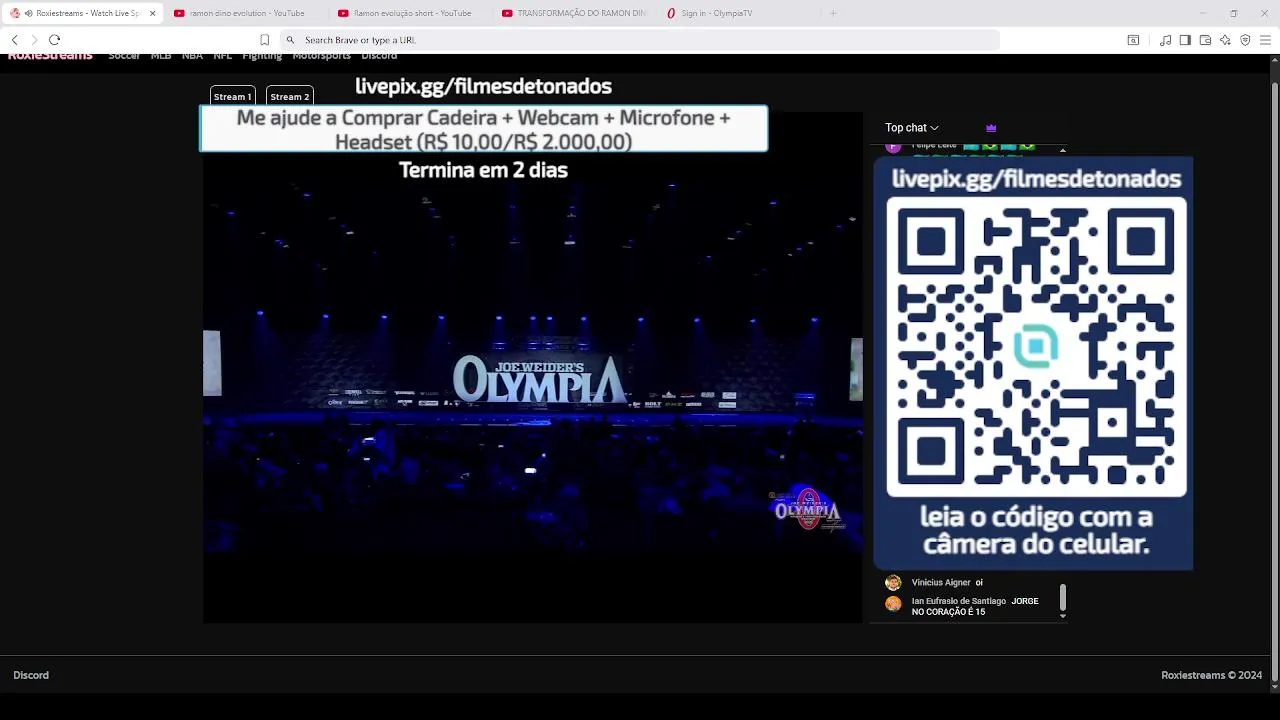Close the Roxiestreams tab
Viewport: 1280px width, 720px height.
point(152,13)
